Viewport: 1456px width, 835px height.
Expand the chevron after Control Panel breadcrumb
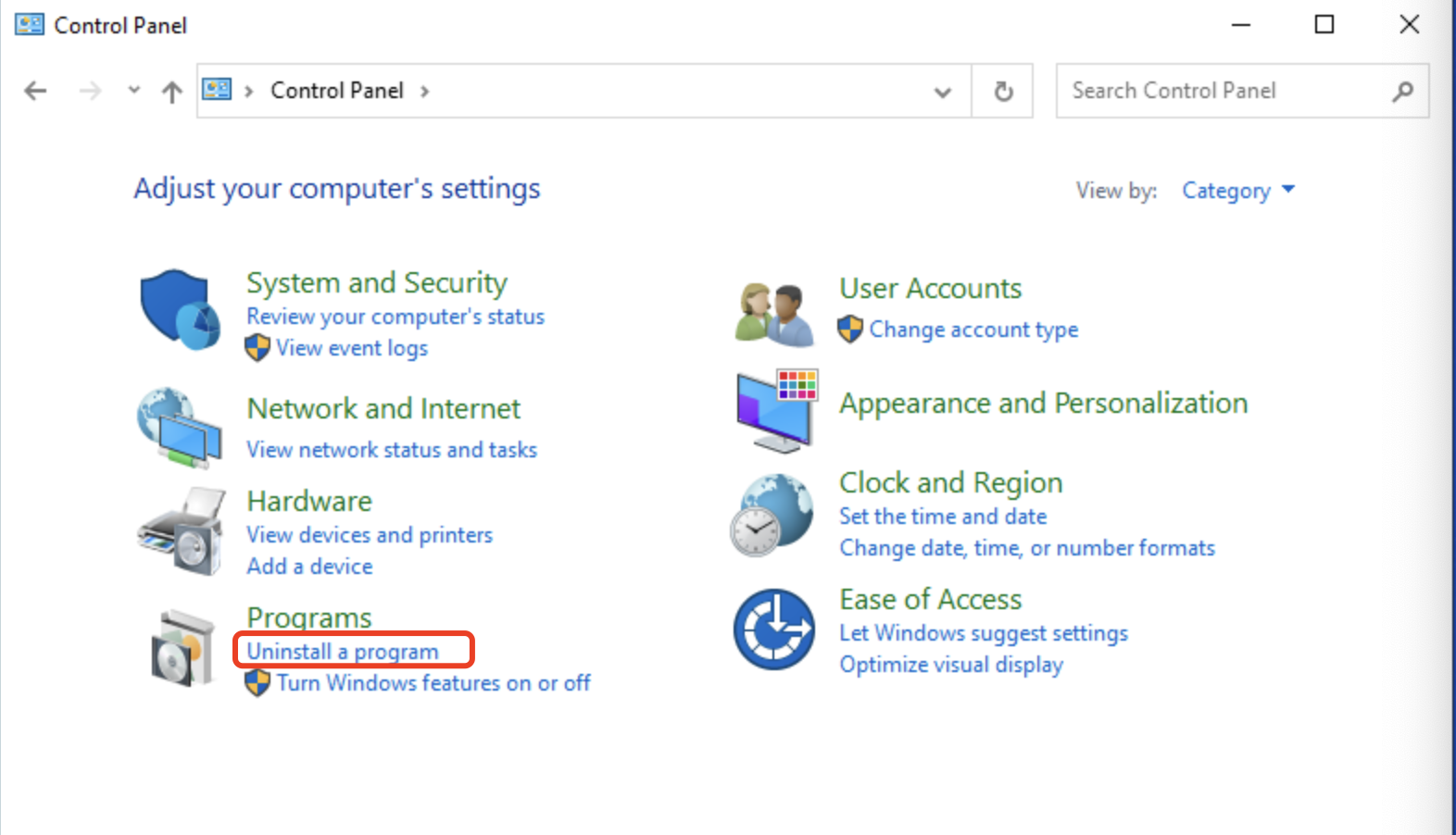(425, 91)
